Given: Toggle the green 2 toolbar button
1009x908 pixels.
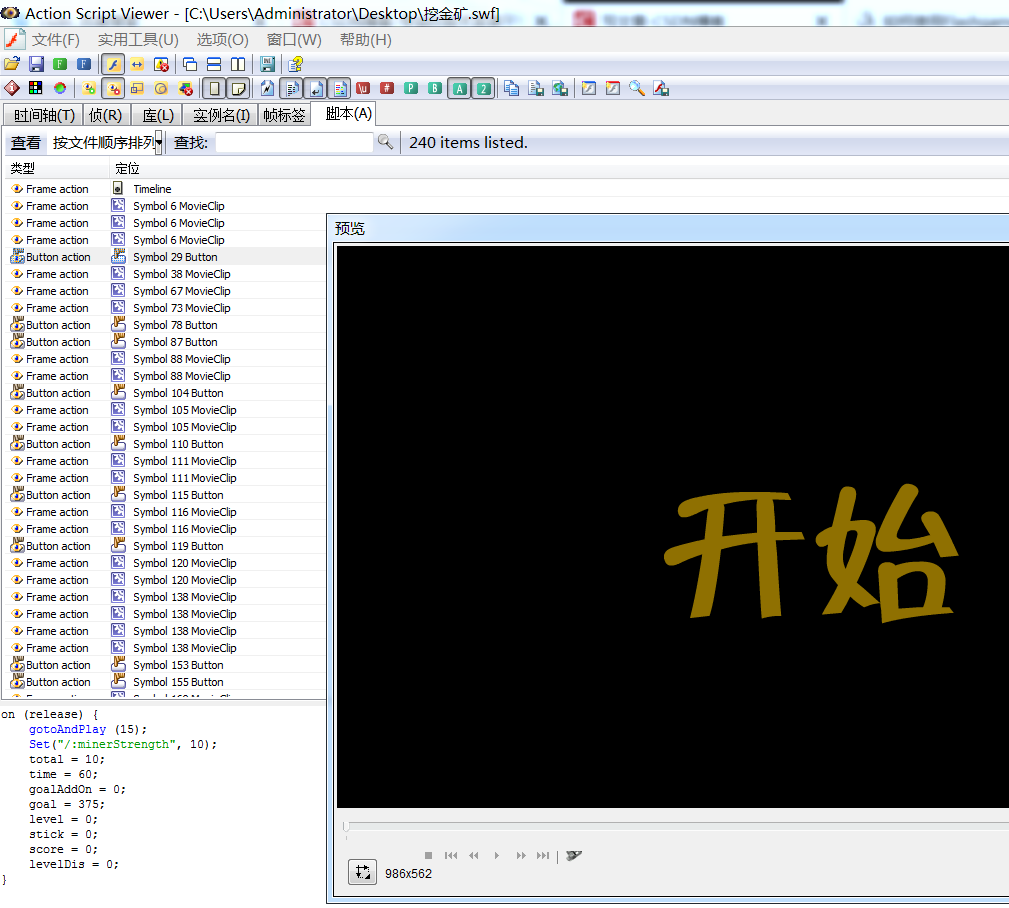Looking at the screenshot, I should coord(483,88).
